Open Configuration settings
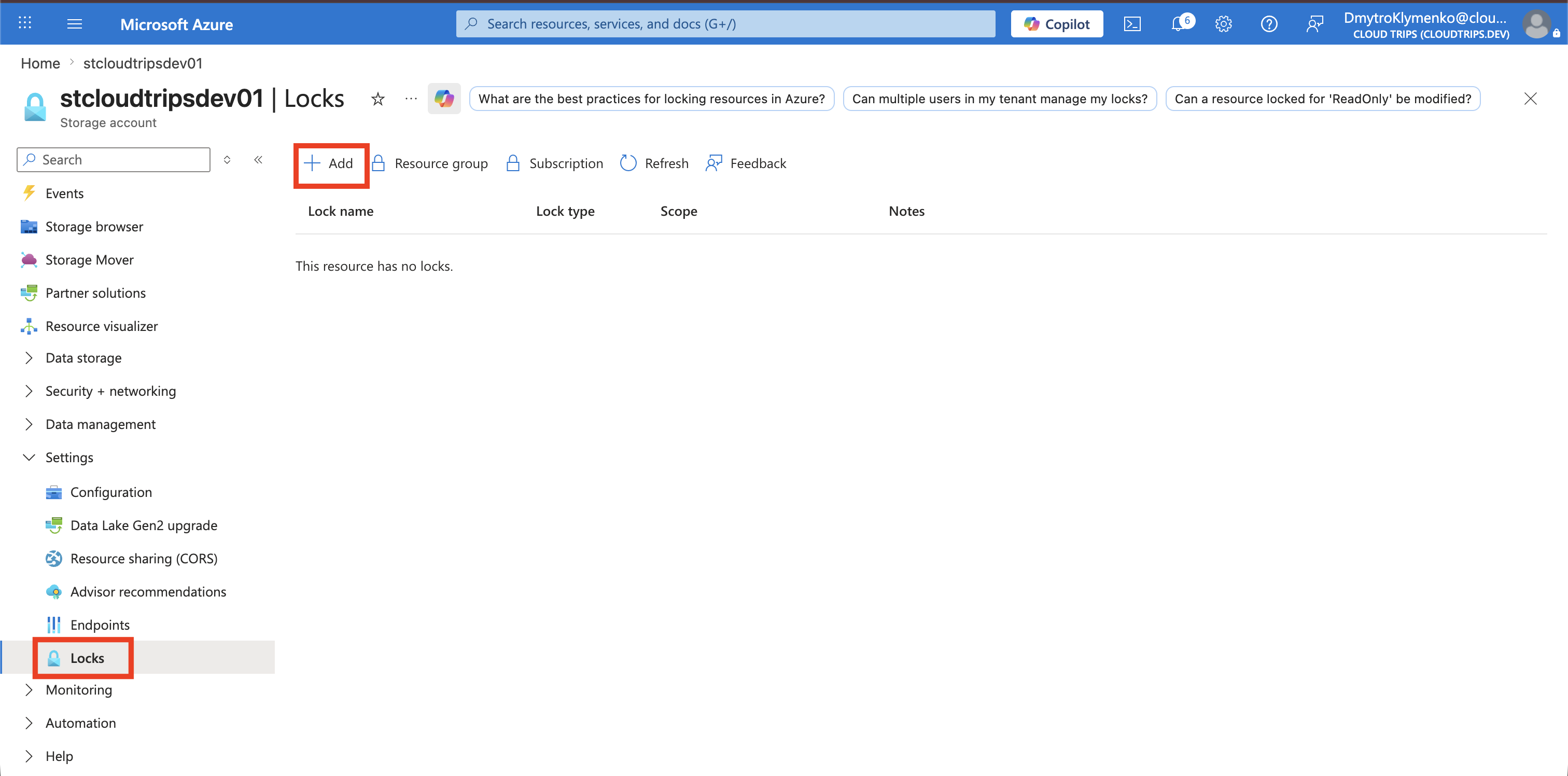This screenshot has height=776, width=1568. pos(111,492)
